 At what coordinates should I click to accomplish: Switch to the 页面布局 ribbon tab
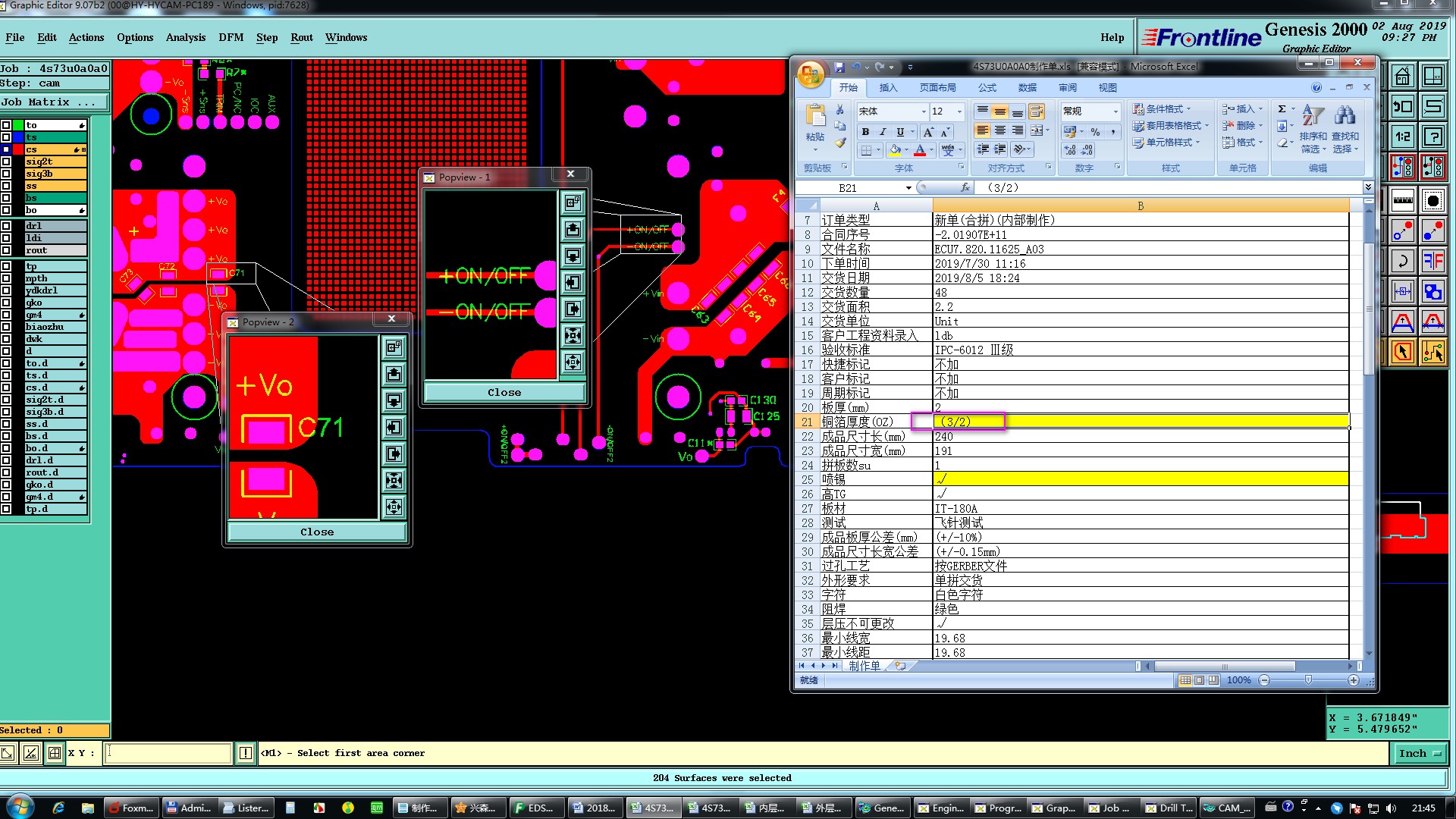click(x=937, y=88)
